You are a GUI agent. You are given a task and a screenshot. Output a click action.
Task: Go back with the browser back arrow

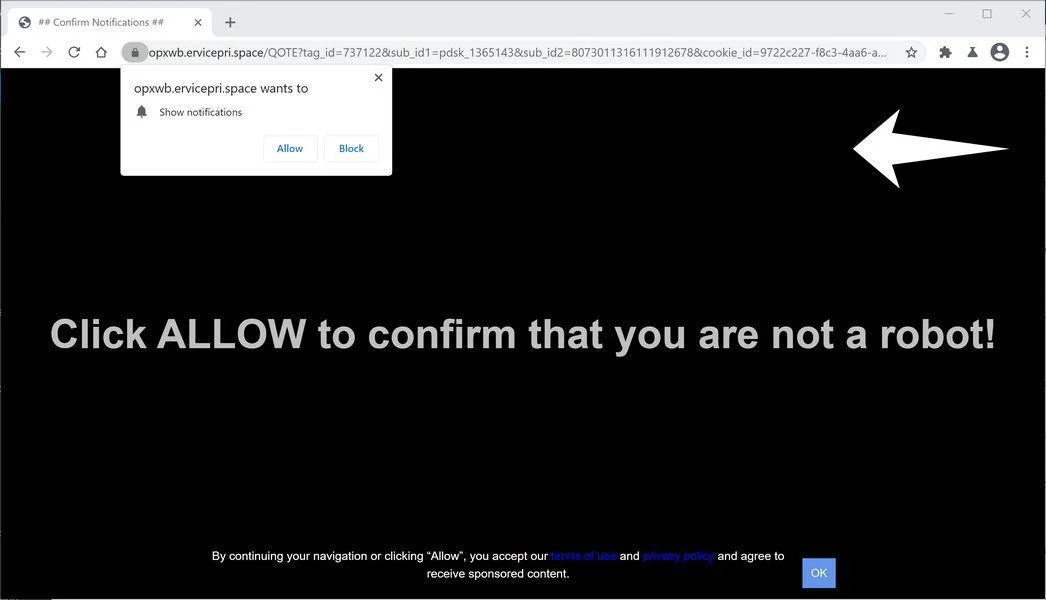(20, 52)
